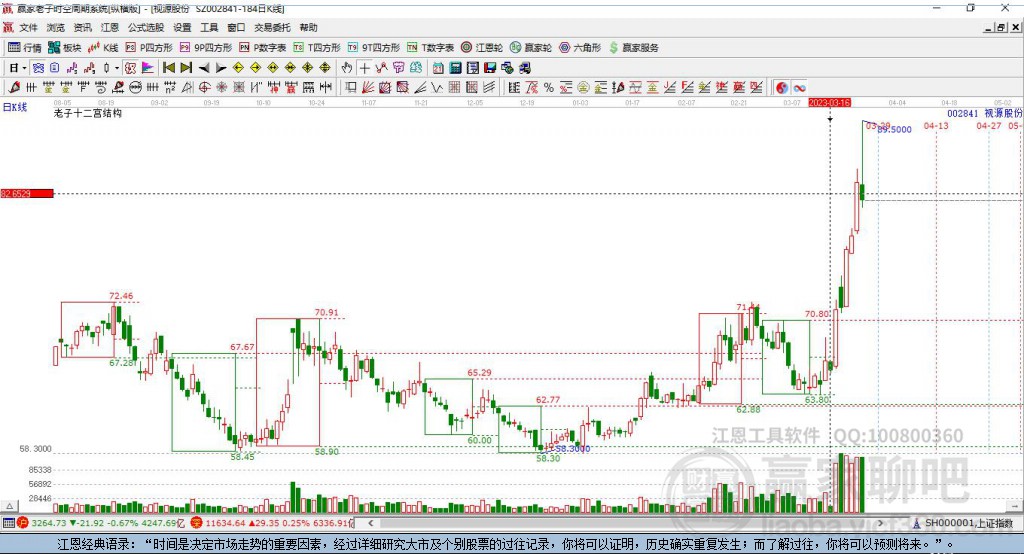The height and width of the screenshot is (554, 1024).
Task: Open the 六角形 hexagon tool
Action: (x=579, y=48)
